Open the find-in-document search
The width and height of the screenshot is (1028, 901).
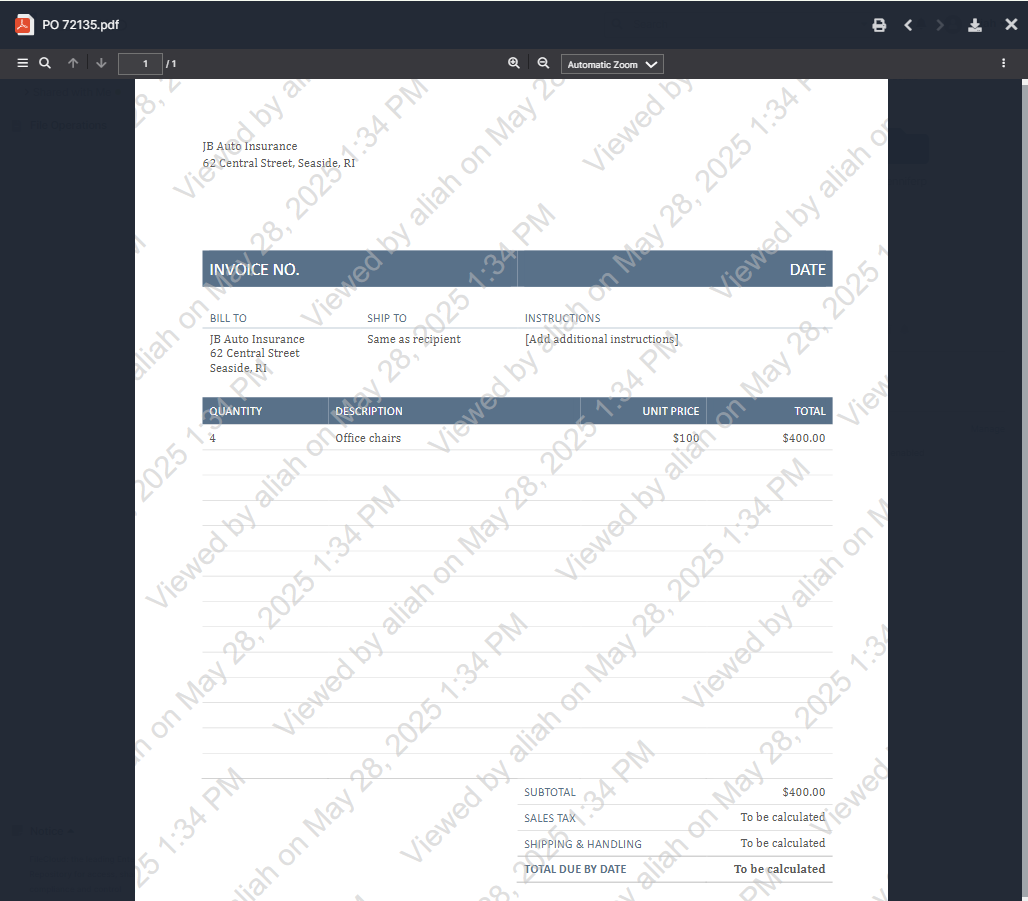coord(45,63)
